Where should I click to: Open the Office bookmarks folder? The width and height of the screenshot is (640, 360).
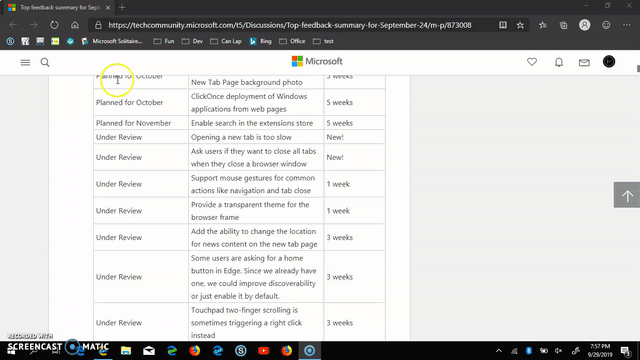click(292, 41)
